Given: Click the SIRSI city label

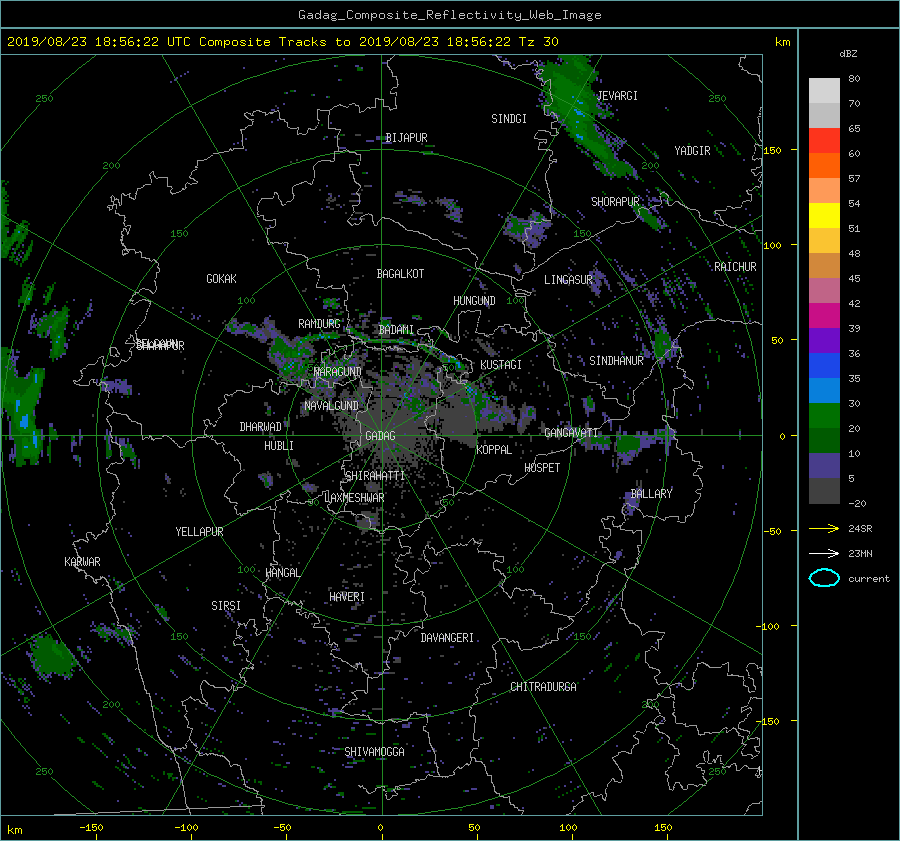Looking at the screenshot, I should pos(226,606).
